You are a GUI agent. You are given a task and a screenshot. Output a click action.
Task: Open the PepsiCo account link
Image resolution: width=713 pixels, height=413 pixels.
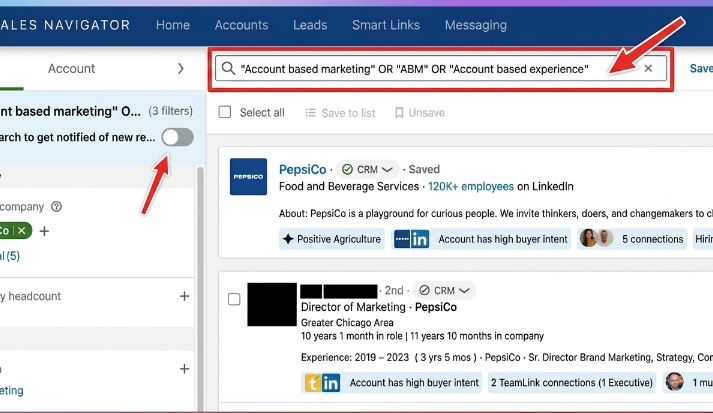[x=302, y=169]
